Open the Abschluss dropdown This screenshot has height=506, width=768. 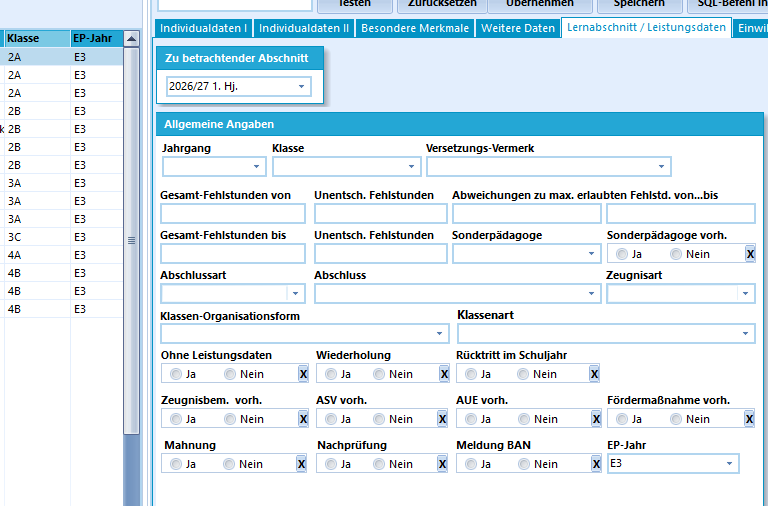pos(591,294)
